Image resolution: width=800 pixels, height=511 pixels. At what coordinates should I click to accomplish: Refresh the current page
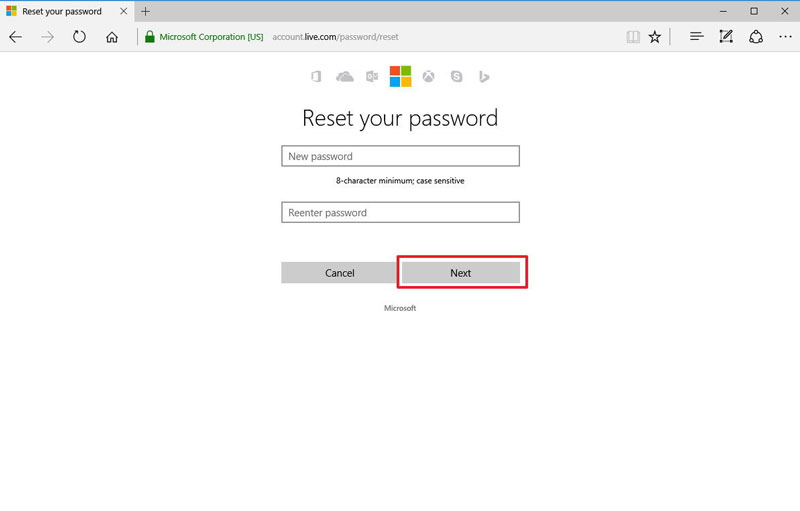(79, 37)
